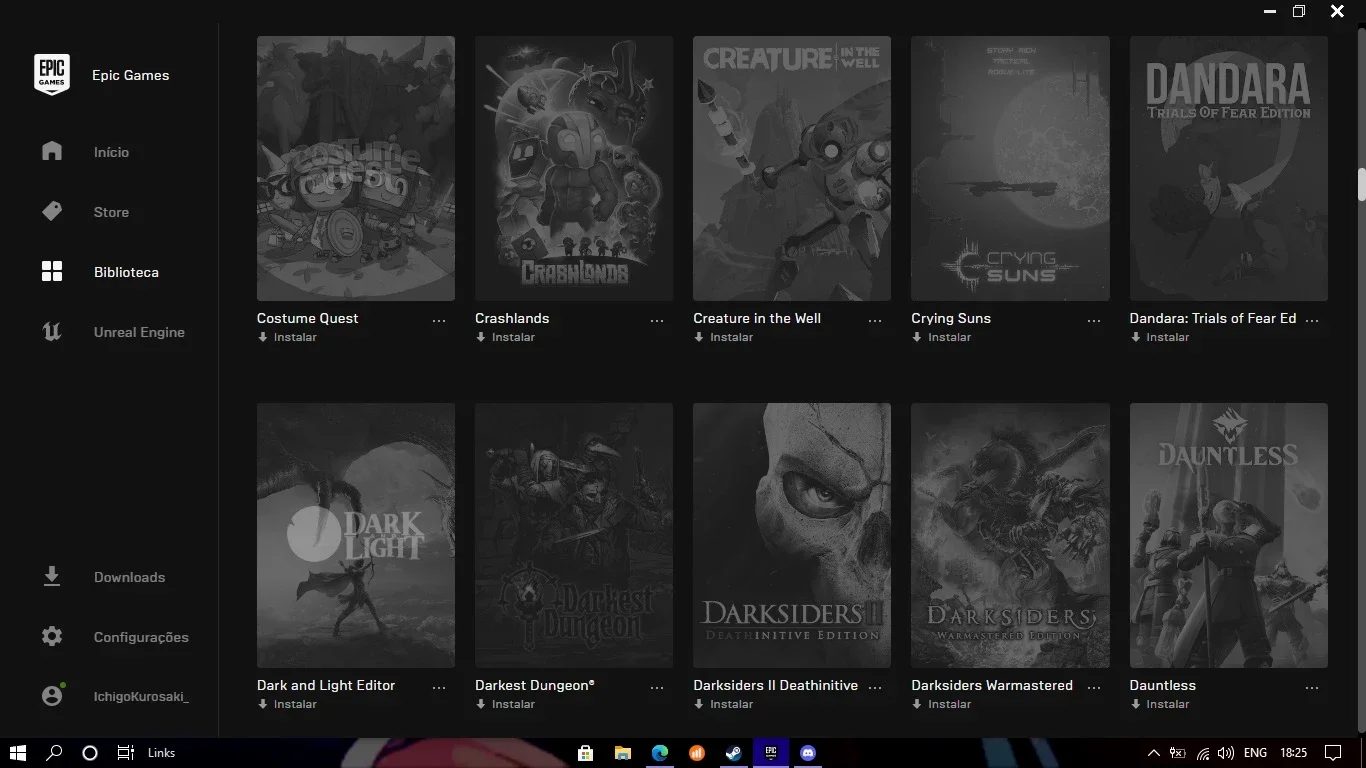Open Cortana from the taskbar
The width and height of the screenshot is (1366, 768).
click(x=89, y=753)
